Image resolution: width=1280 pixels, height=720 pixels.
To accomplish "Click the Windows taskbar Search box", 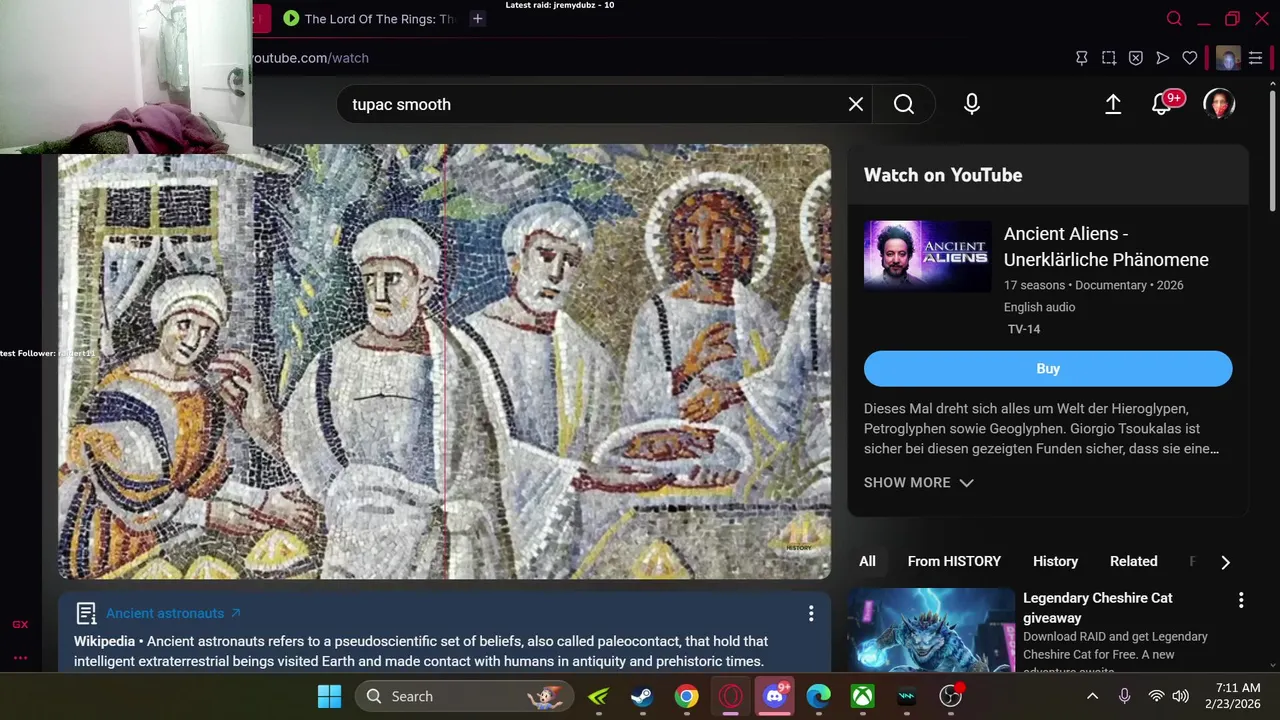I will pyautogui.click(x=465, y=696).
